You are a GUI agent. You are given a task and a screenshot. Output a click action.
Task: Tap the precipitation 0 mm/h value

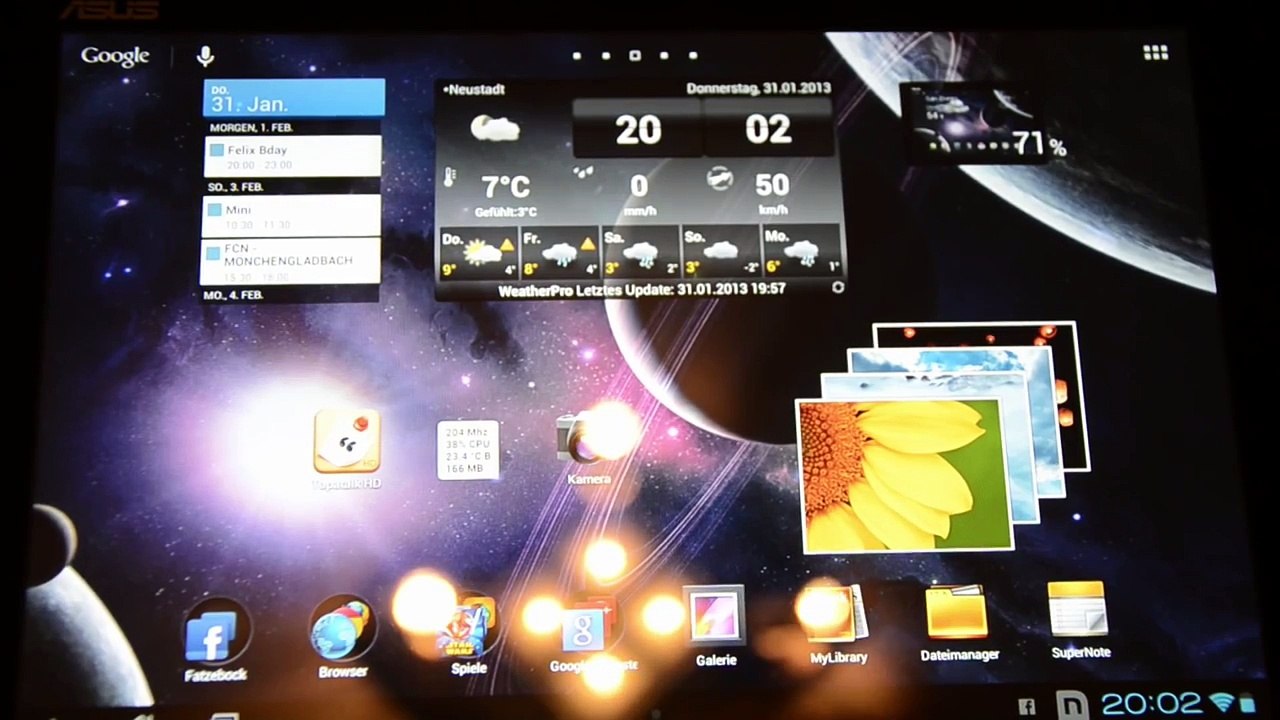tap(639, 186)
